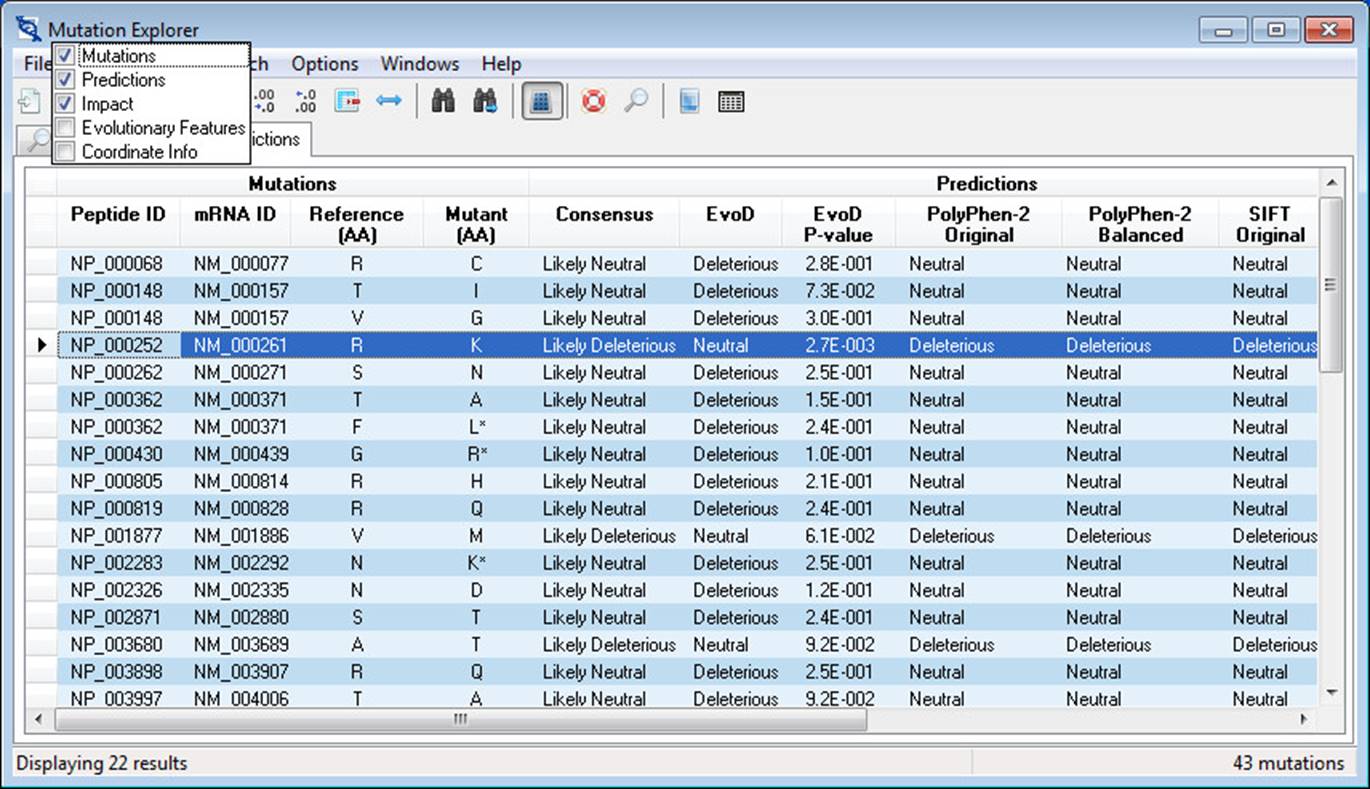Select the NP_001877 row
Viewport: 1370px width, 789px height.
coord(116,536)
